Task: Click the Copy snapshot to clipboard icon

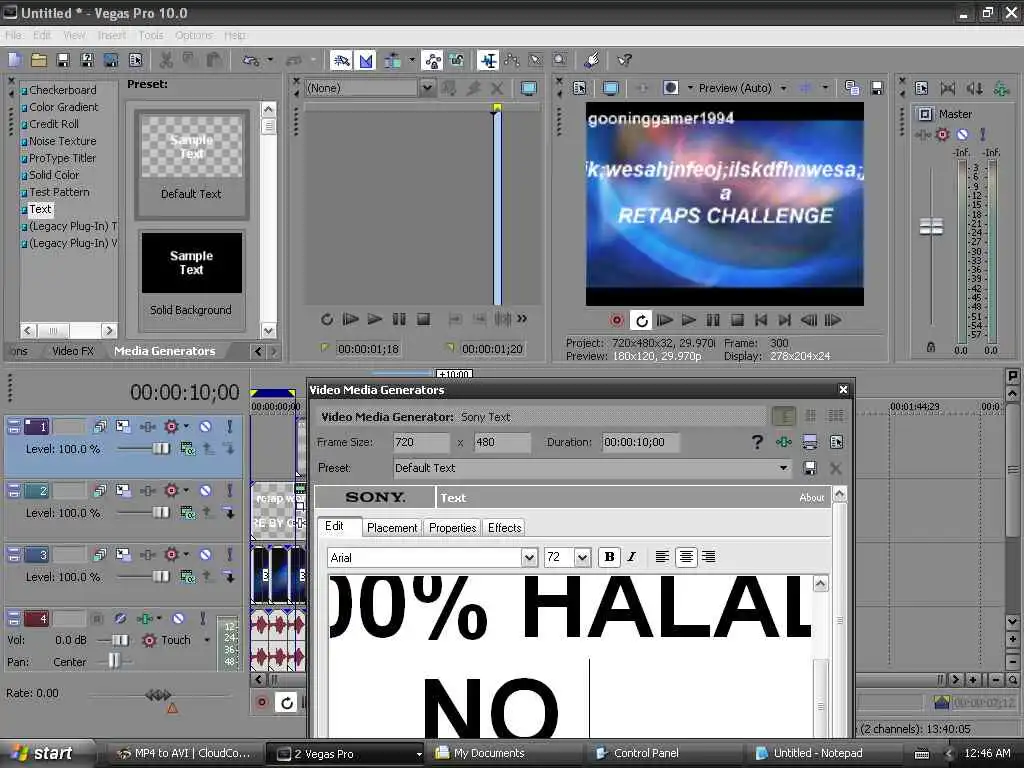Action: [852, 88]
